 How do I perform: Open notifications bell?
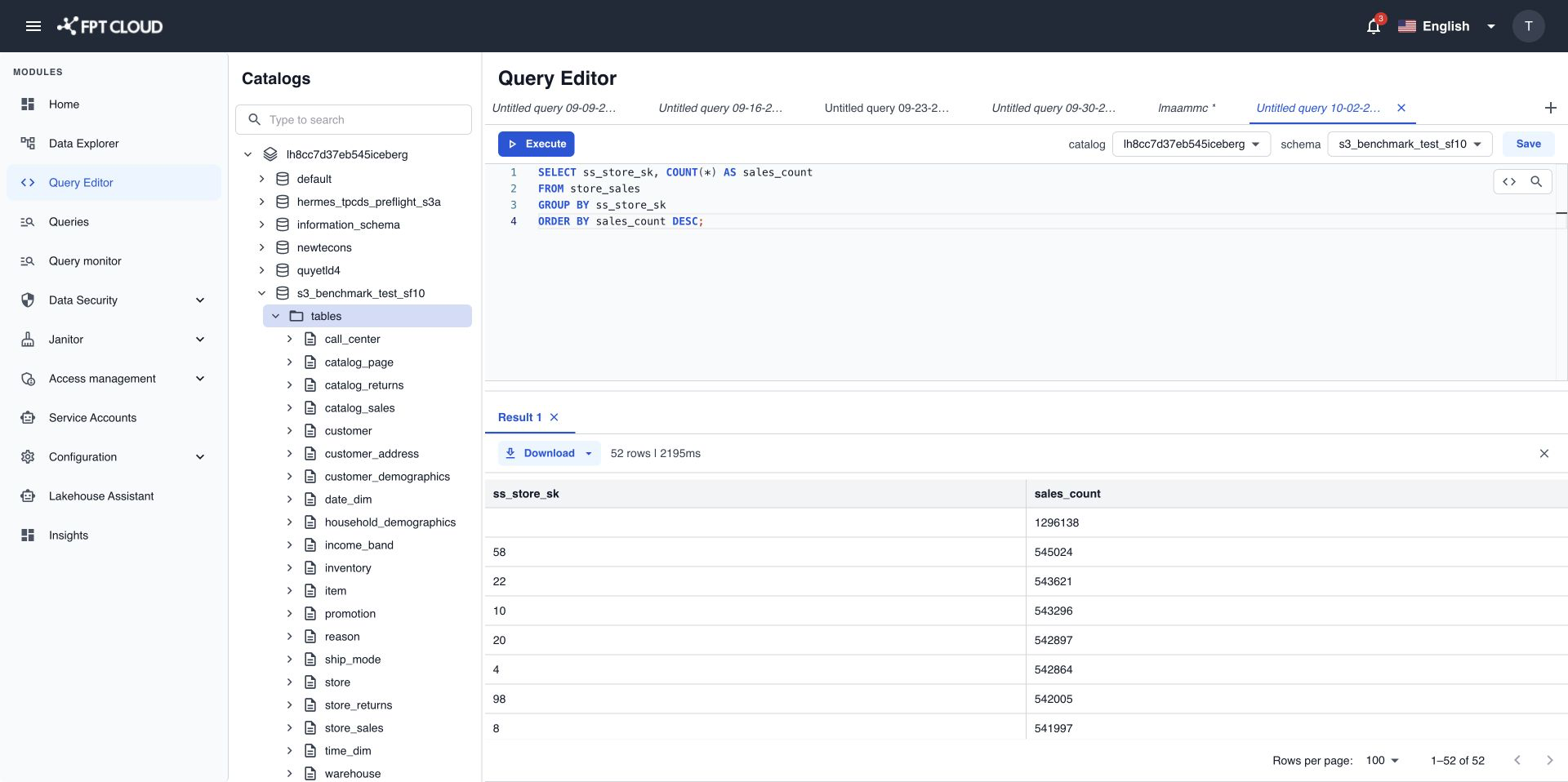[1374, 26]
